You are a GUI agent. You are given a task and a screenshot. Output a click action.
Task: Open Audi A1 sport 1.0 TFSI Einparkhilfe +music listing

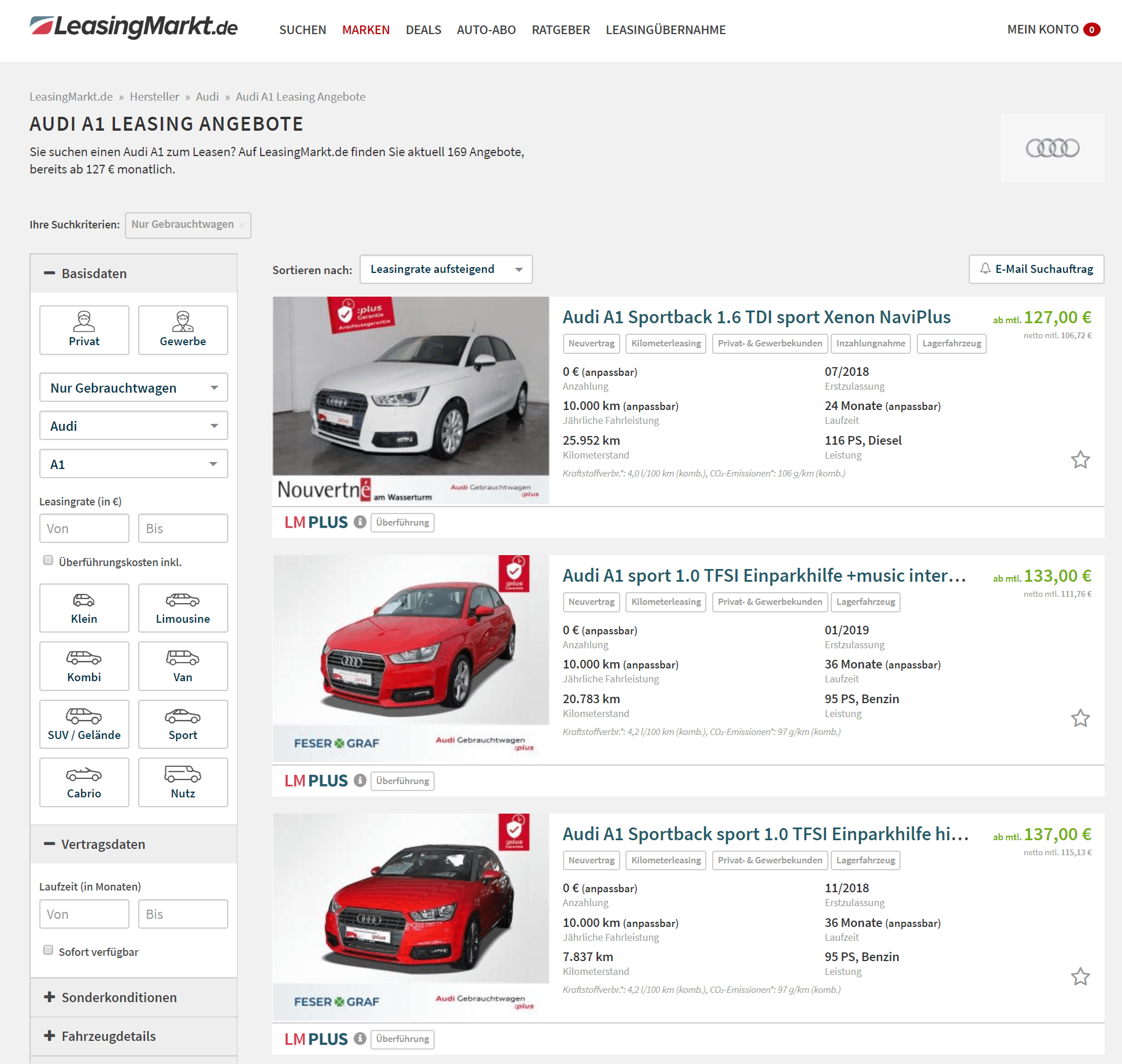tap(764, 575)
